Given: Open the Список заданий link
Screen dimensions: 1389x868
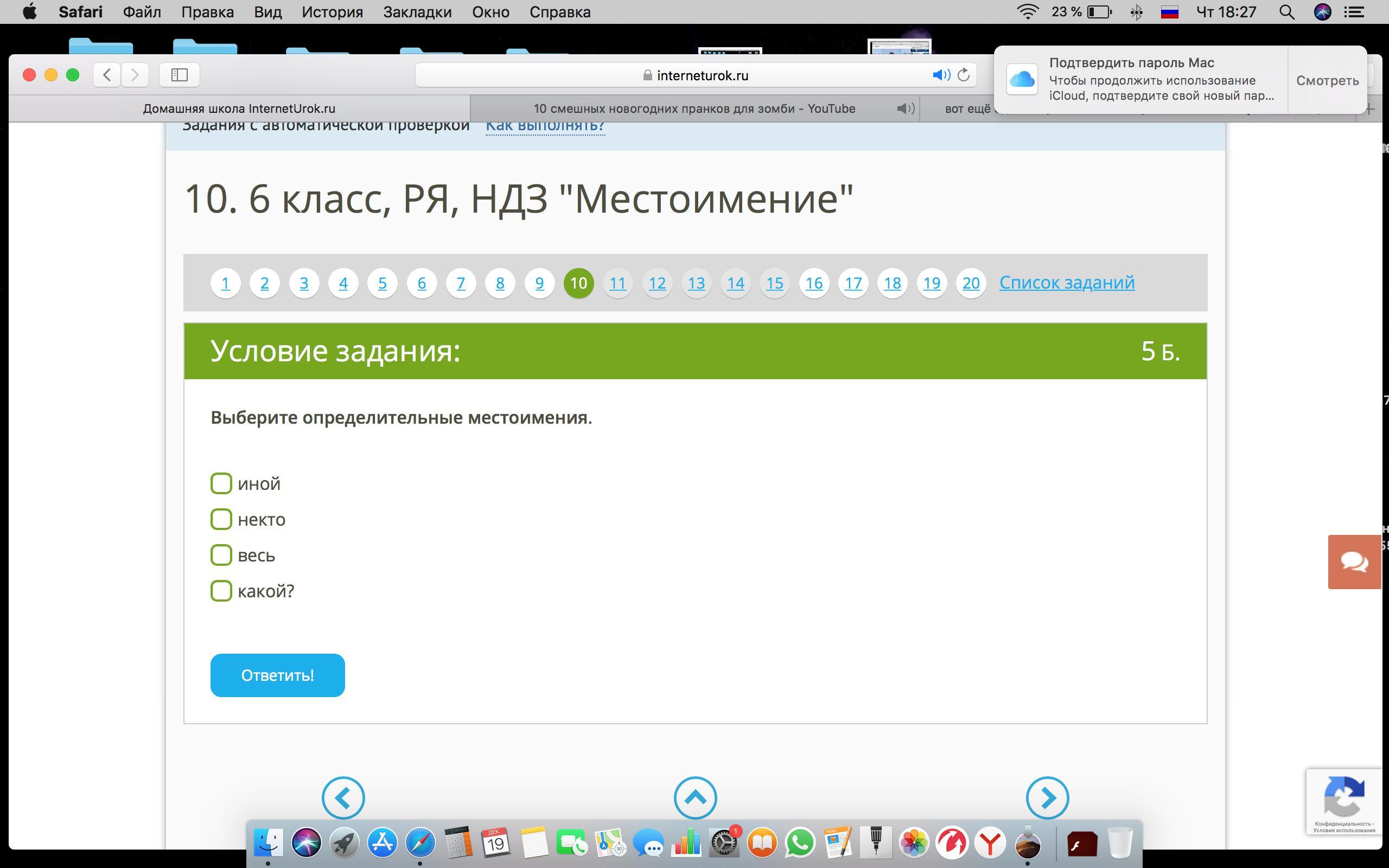Looking at the screenshot, I should (x=1066, y=283).
